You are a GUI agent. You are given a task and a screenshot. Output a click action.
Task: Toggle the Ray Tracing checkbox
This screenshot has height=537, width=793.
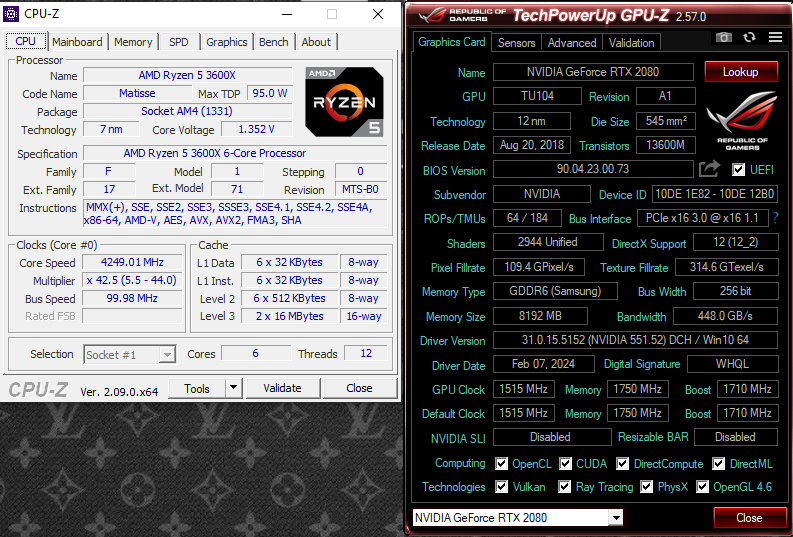(564, 486)
